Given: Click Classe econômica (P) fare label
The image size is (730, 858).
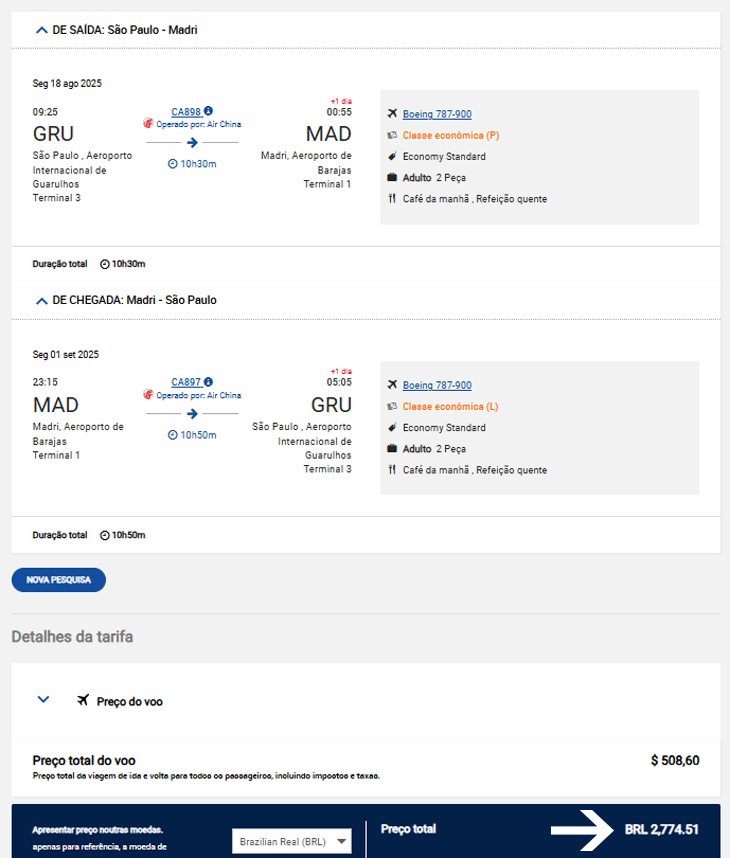Looking at the screenshot, I should (451, 135).
